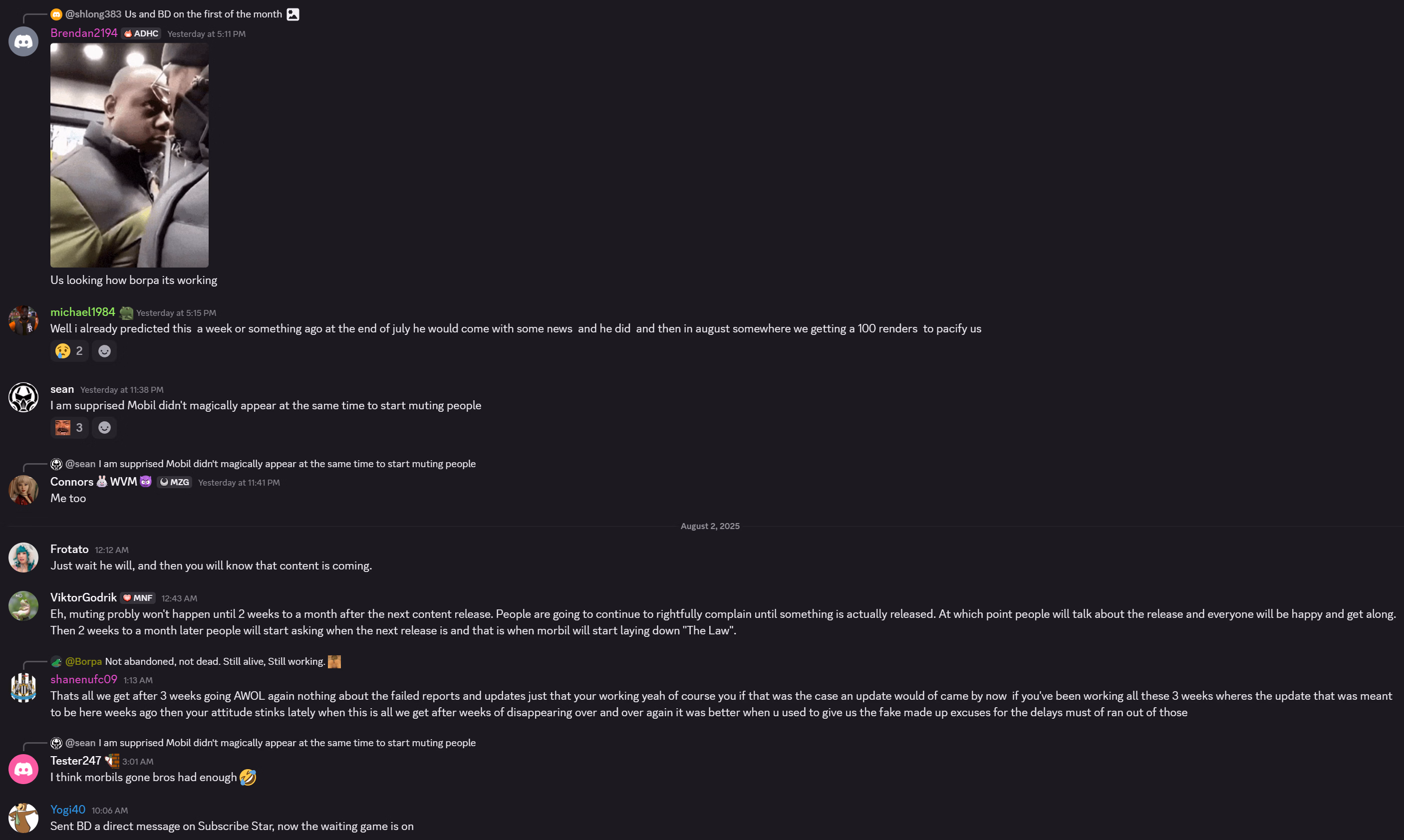The image size is (1404, 840).
Task: Open shanenufc09's striped avatar
Action: click(x=23, y=688)
